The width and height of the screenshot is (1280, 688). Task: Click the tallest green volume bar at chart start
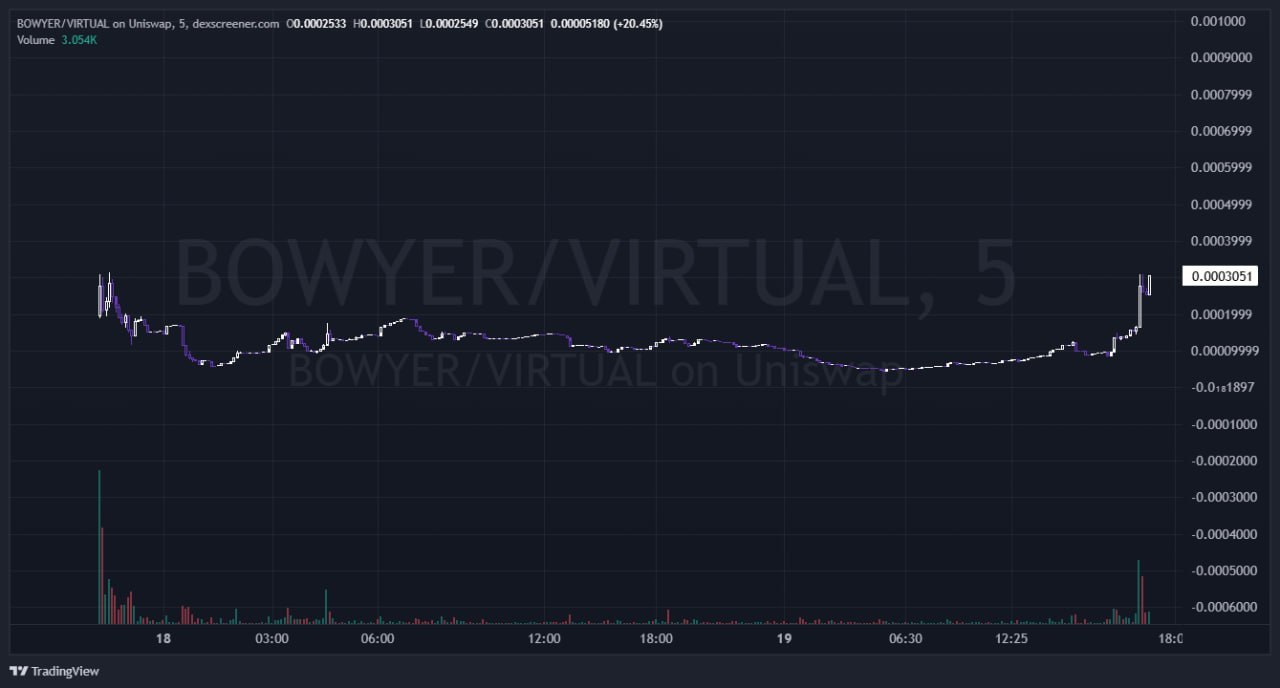pyautogui.click(x=99, y=546)
